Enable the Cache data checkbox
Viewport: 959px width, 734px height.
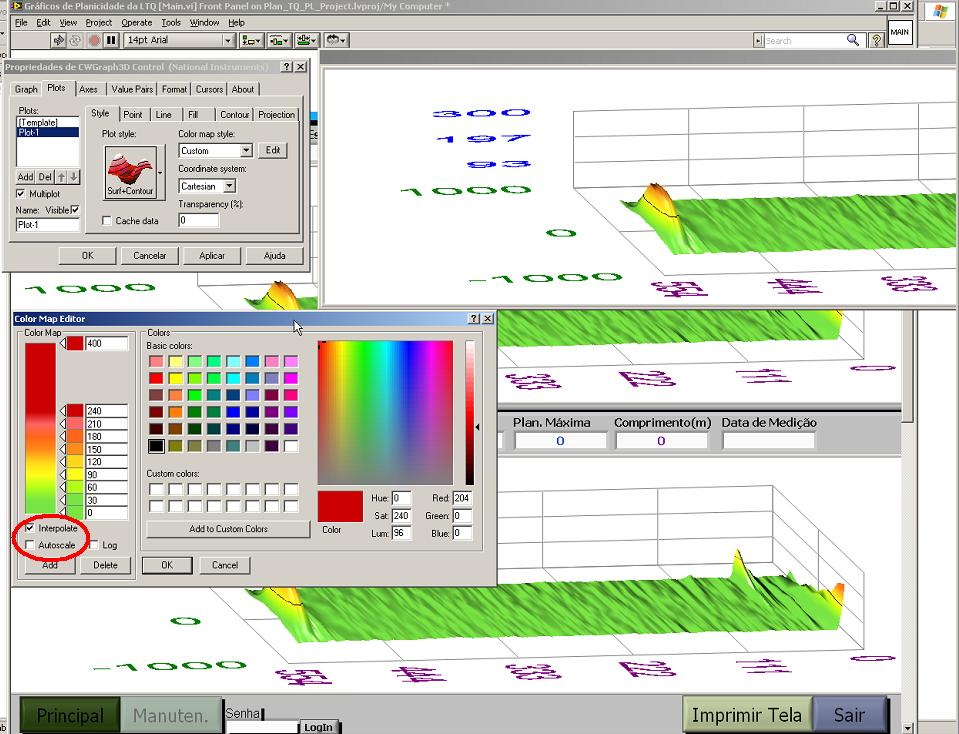pyautogui.click(x=107, y=221)
